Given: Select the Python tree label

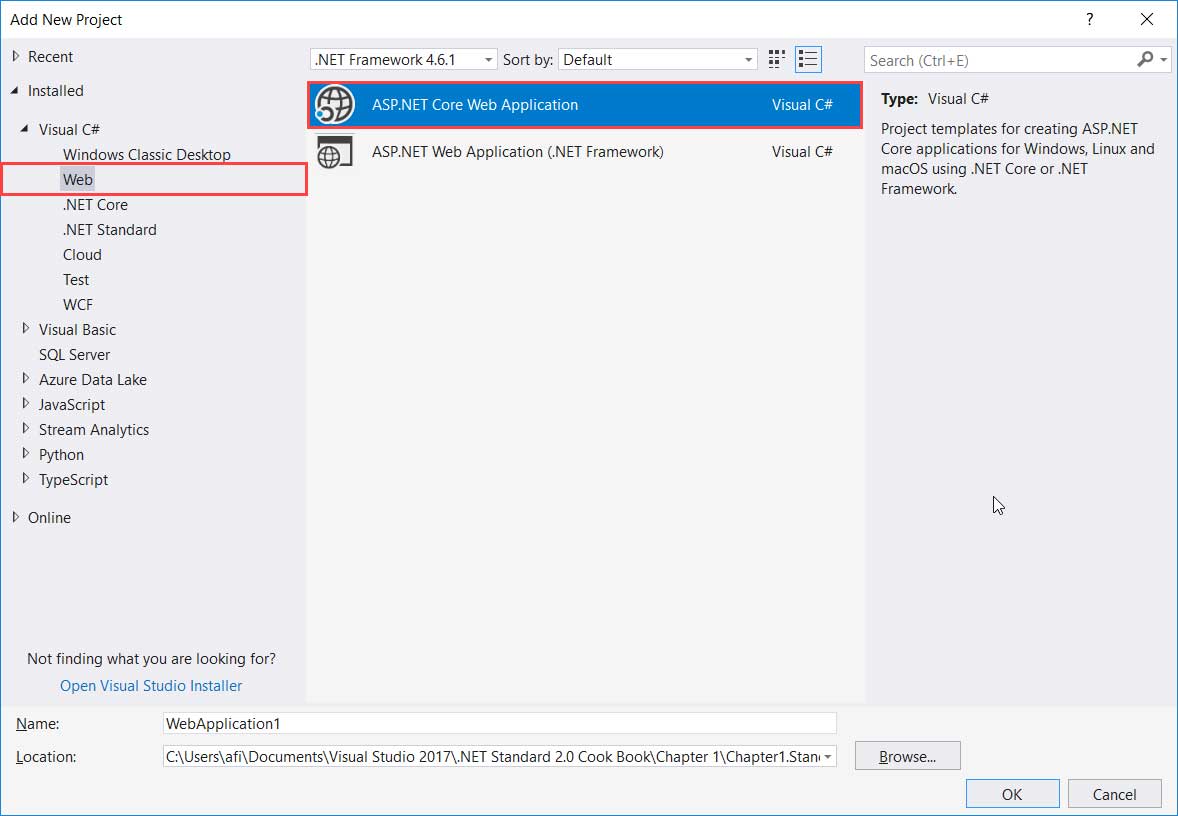Looking at the screenshot, I should [61, 455].
